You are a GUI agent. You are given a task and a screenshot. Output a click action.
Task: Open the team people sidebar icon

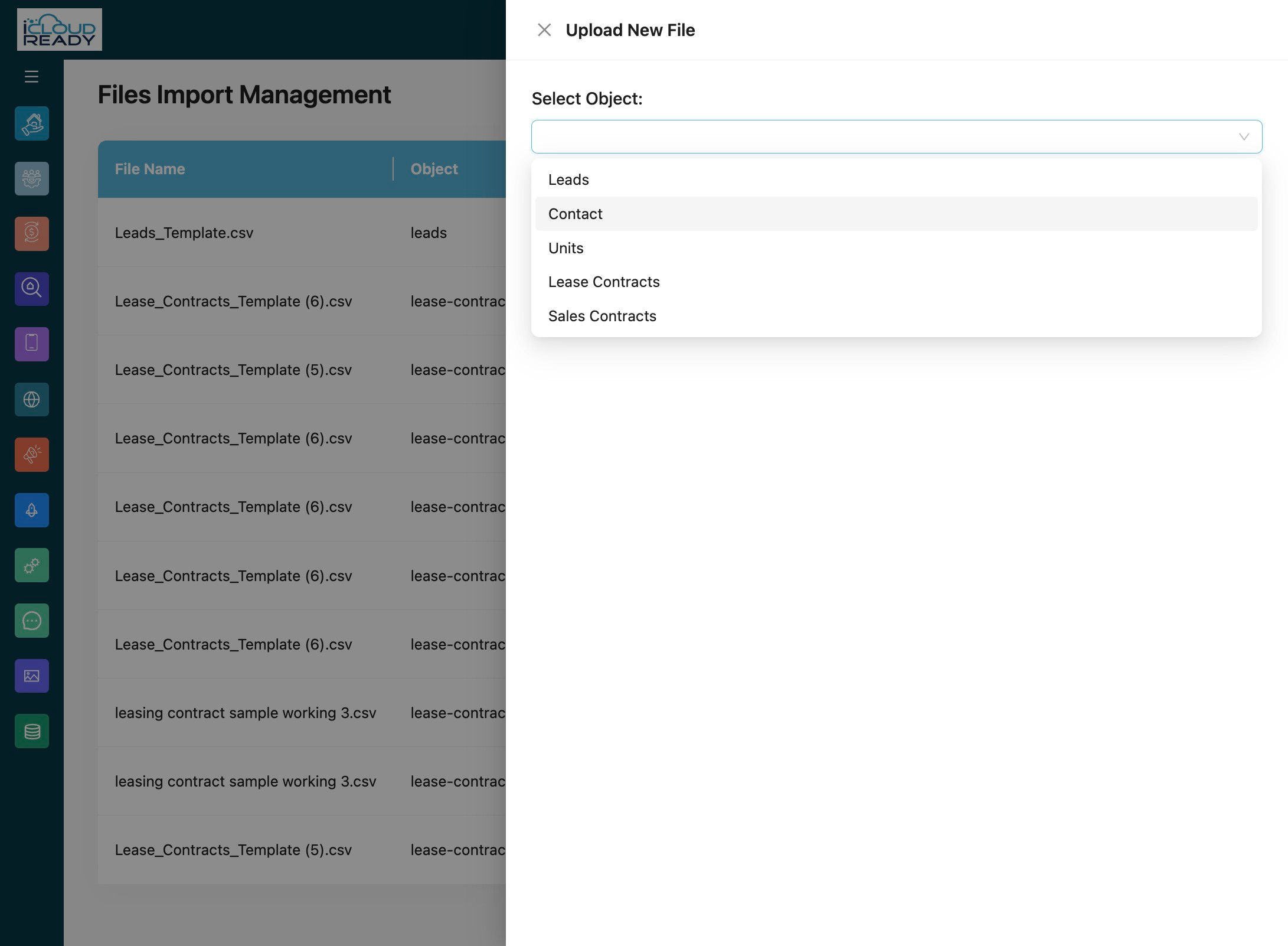[32, 178]
